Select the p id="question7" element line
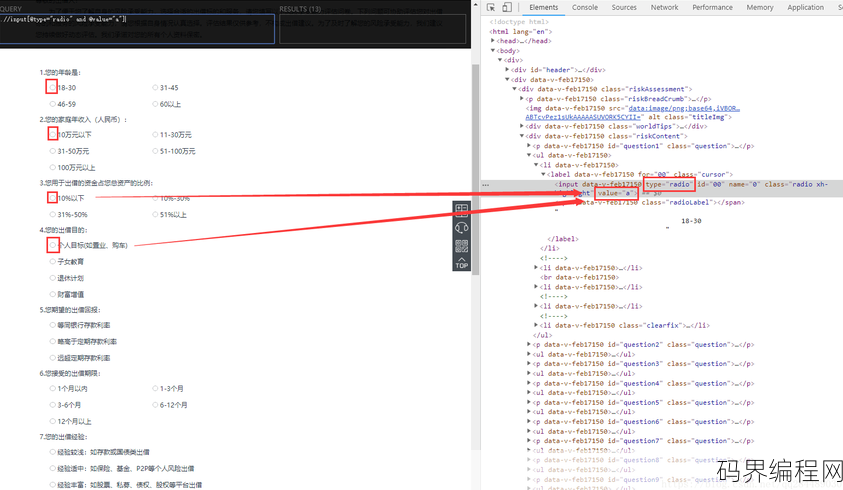This screenshot has width=843, height=490. (x=643, y=441)
